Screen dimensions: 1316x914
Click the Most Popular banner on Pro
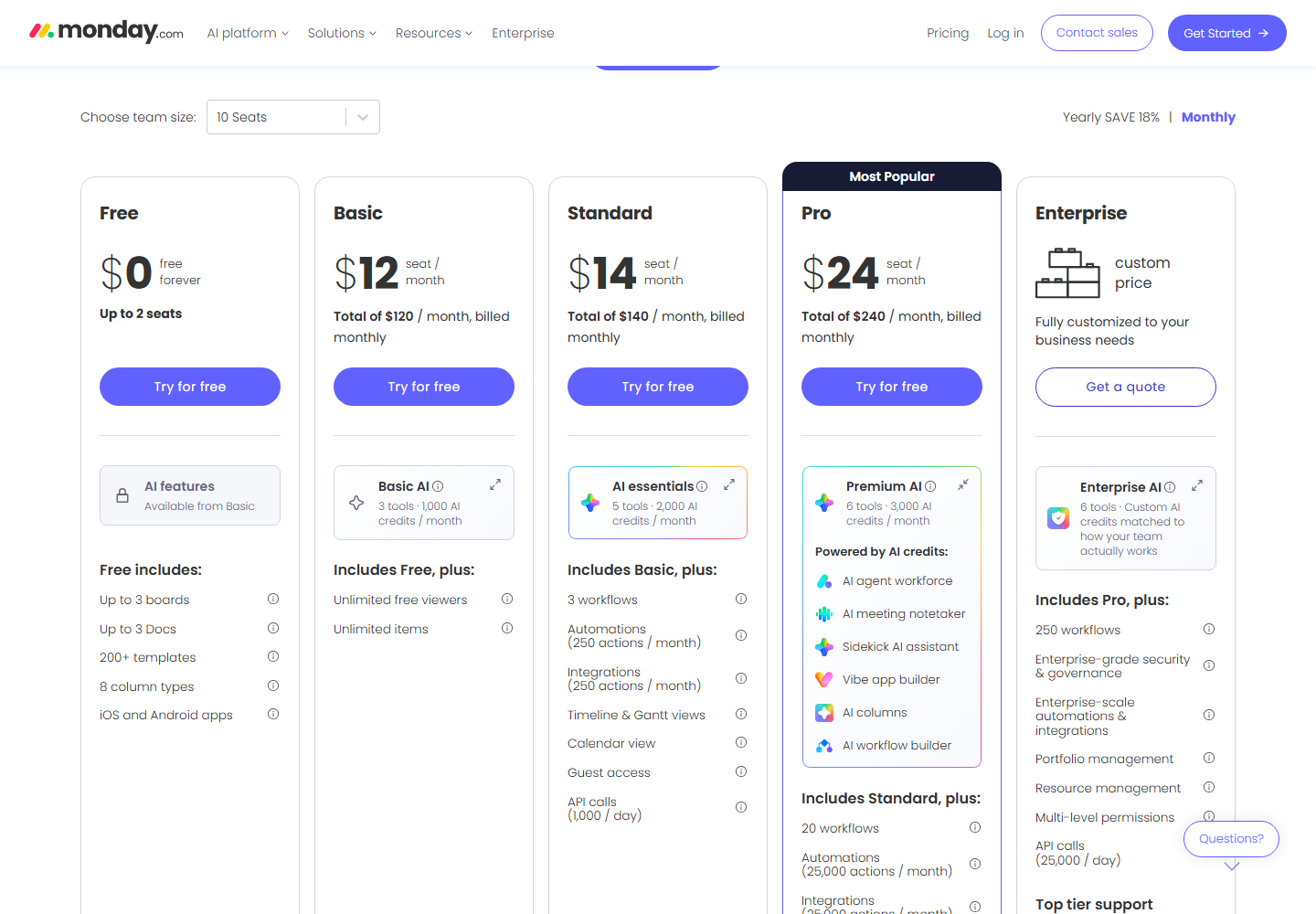pos(892,176)
